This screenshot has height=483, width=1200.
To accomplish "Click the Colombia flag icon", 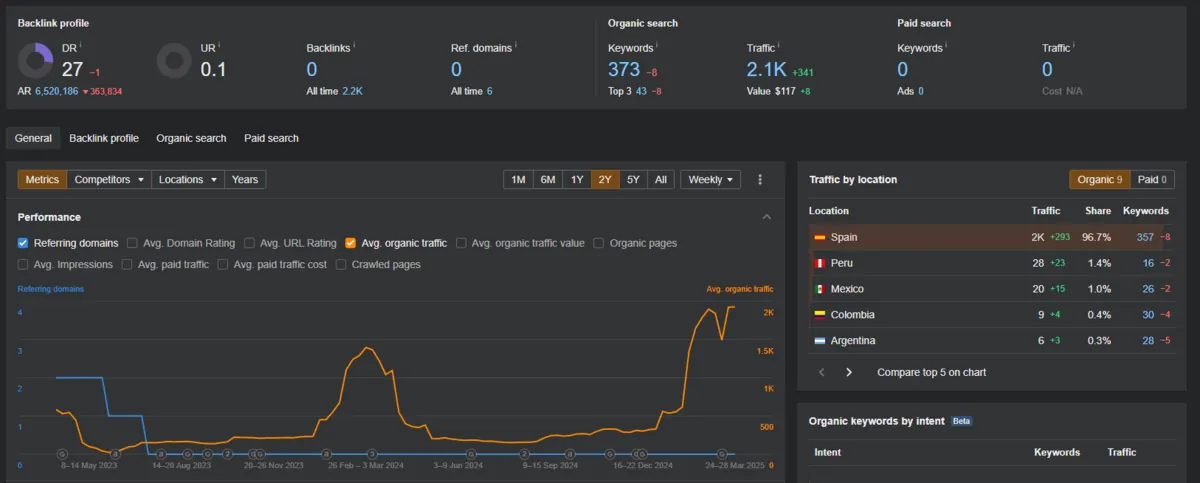I will click(820, 315).
